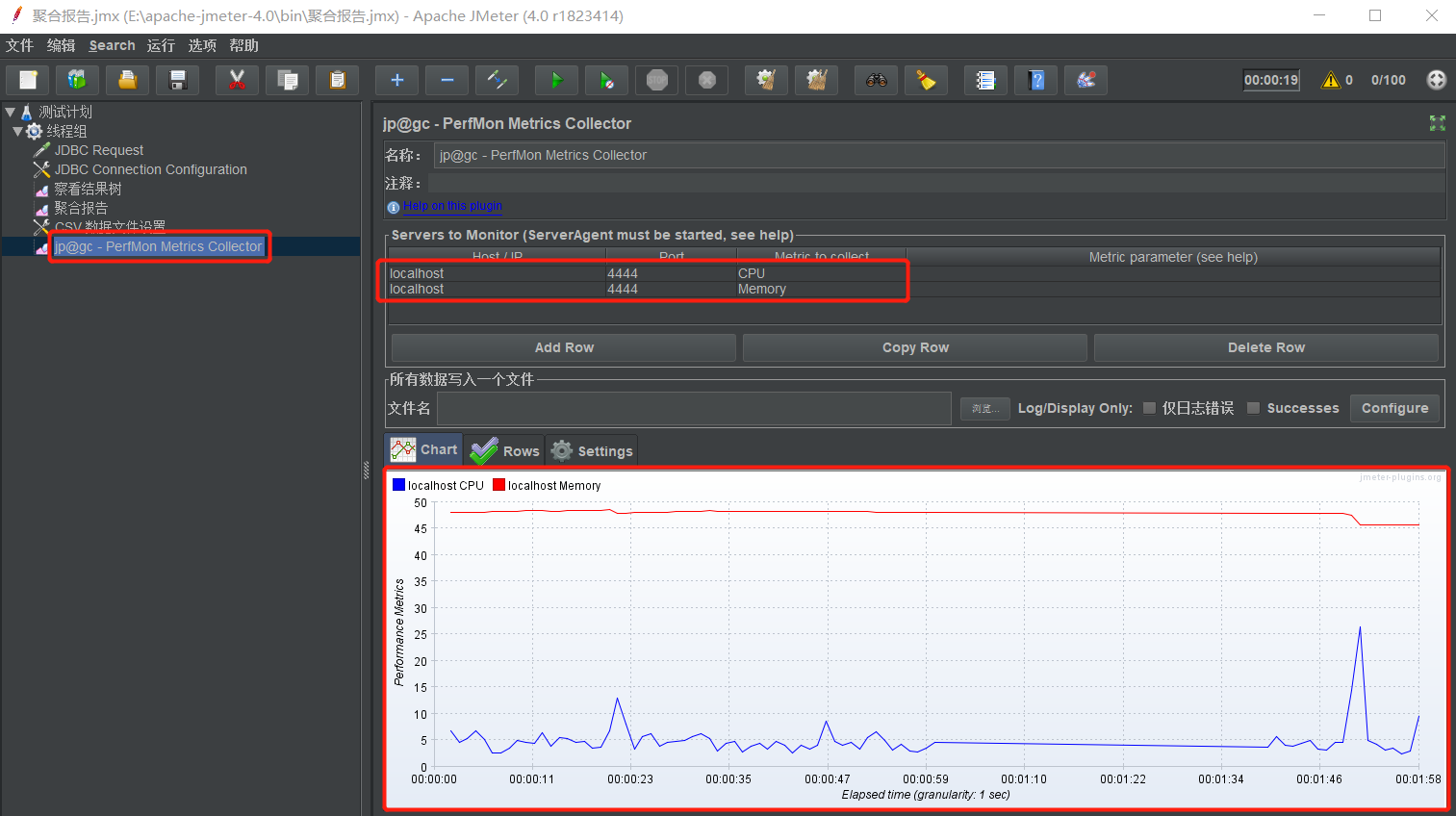The width and height of the screenshot is (1456, 816).
Task: Select JDBC Connection Configuration in the tree
Action: click(x=150, y=169)
